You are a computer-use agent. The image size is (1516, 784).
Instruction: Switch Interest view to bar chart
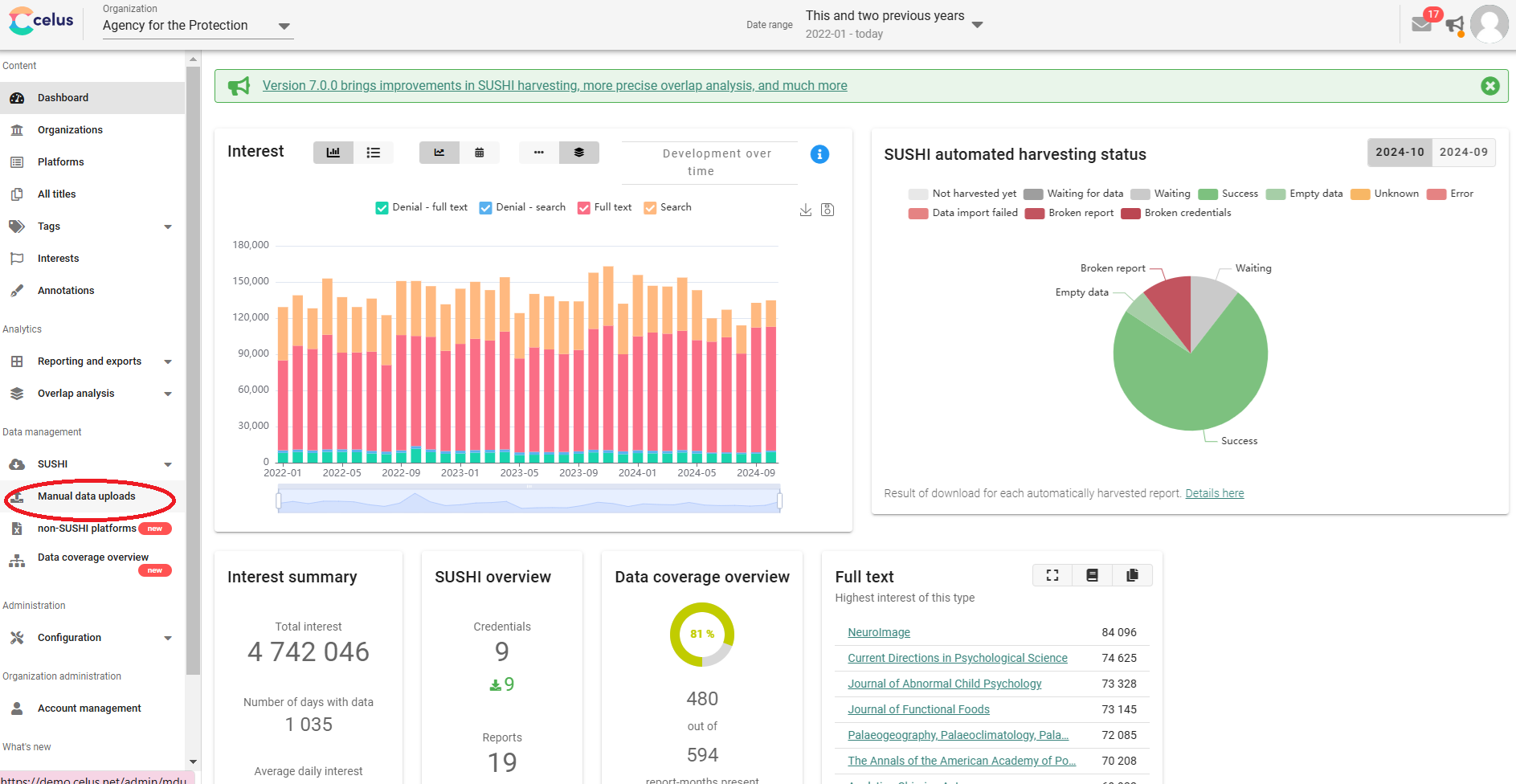[x=333, y=153]
